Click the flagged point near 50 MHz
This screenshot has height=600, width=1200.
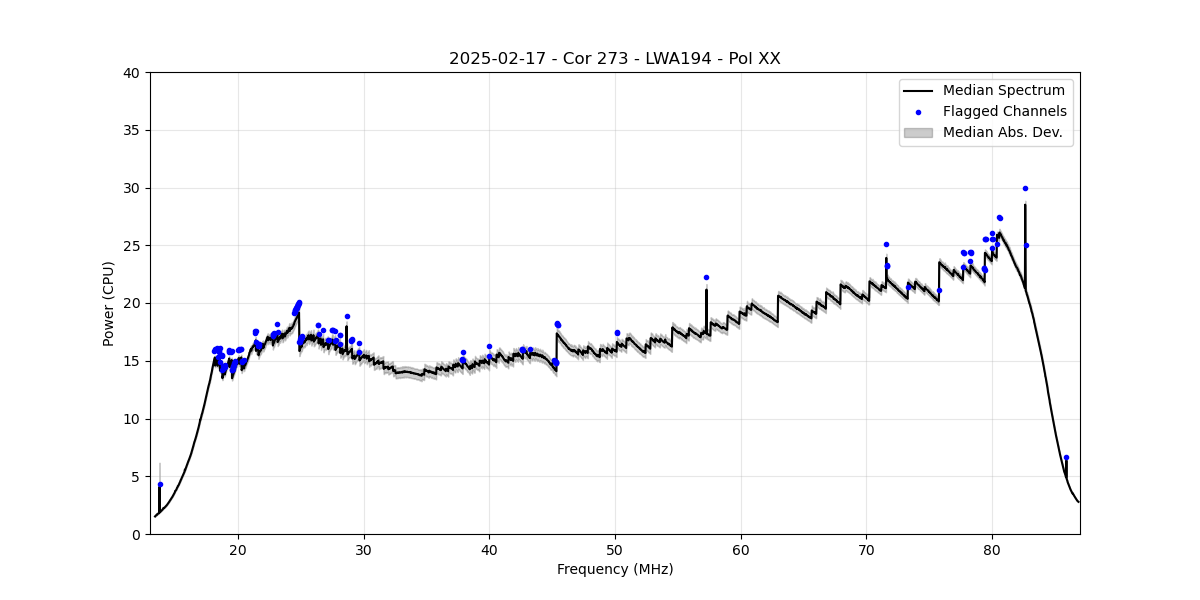point(617,333)
